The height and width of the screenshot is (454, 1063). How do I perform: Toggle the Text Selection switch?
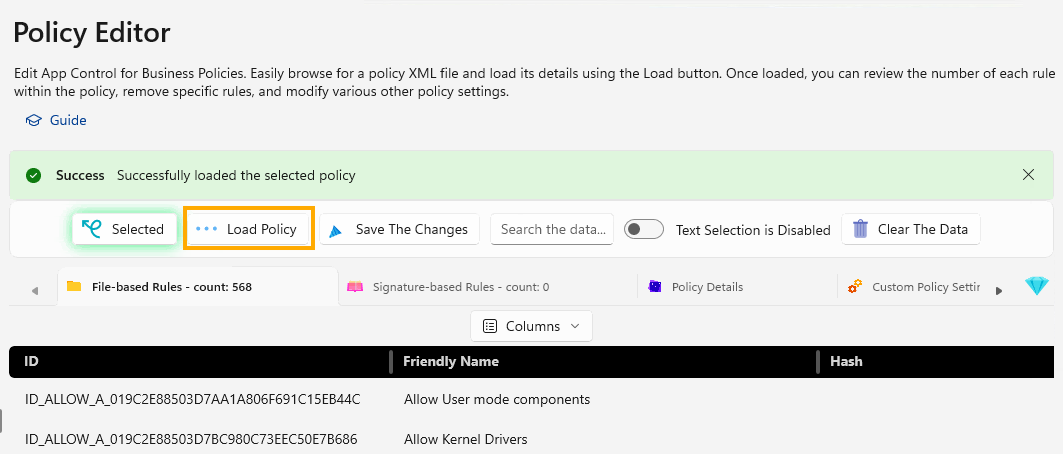643,230
